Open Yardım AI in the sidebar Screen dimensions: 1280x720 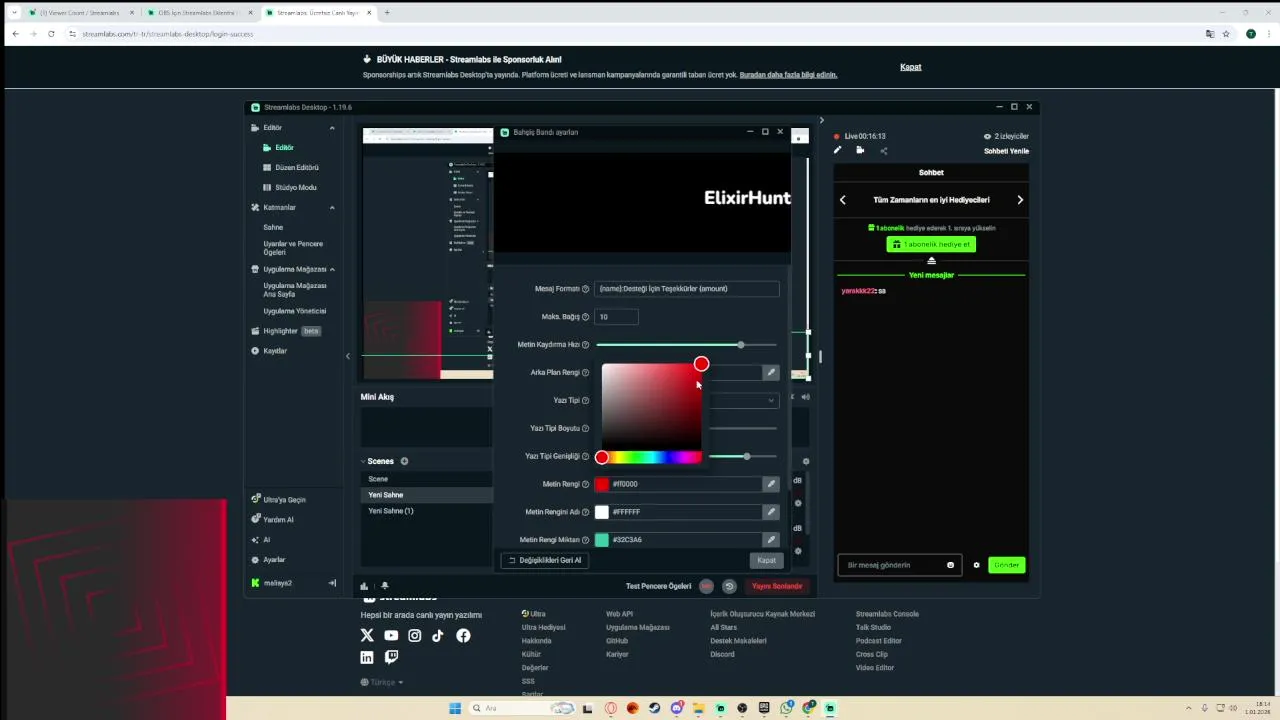pos(272,519)
